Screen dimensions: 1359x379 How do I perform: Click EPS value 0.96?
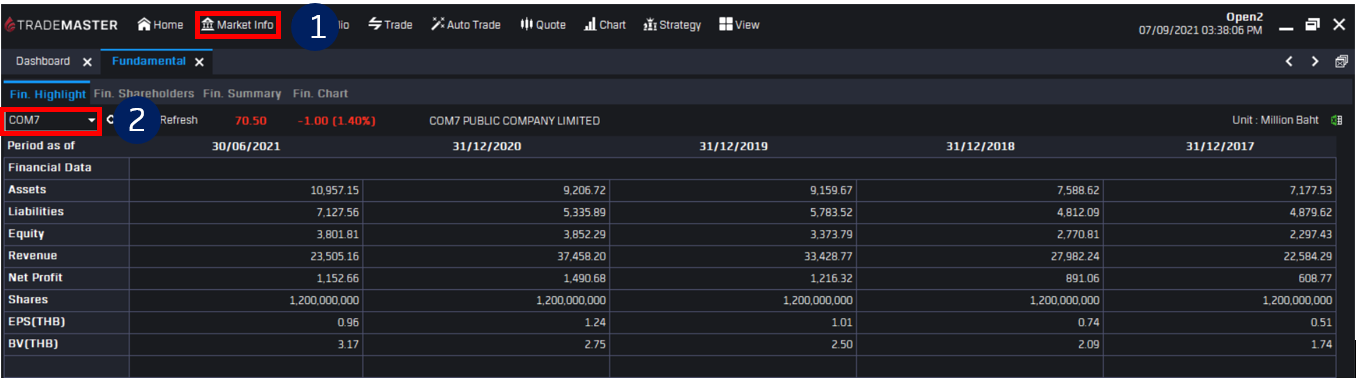(x=349, y=322)
